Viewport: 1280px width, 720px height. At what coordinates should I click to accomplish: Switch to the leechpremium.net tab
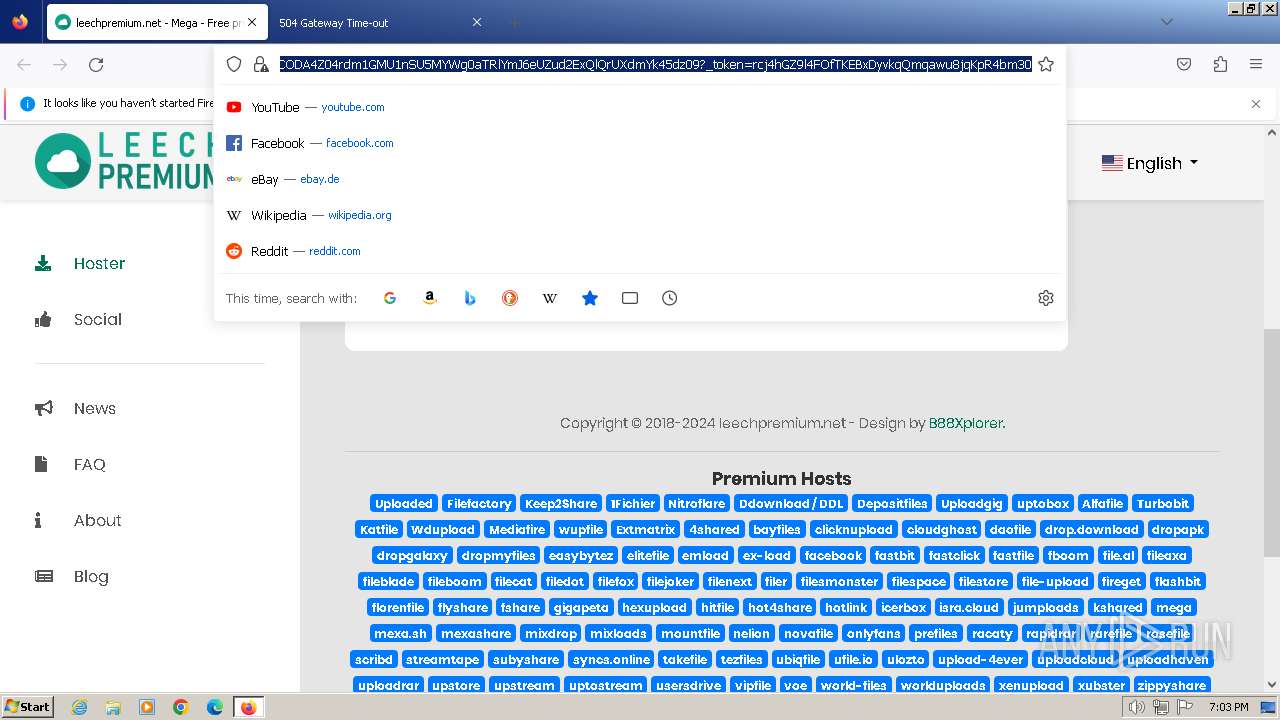pos(157,22)
